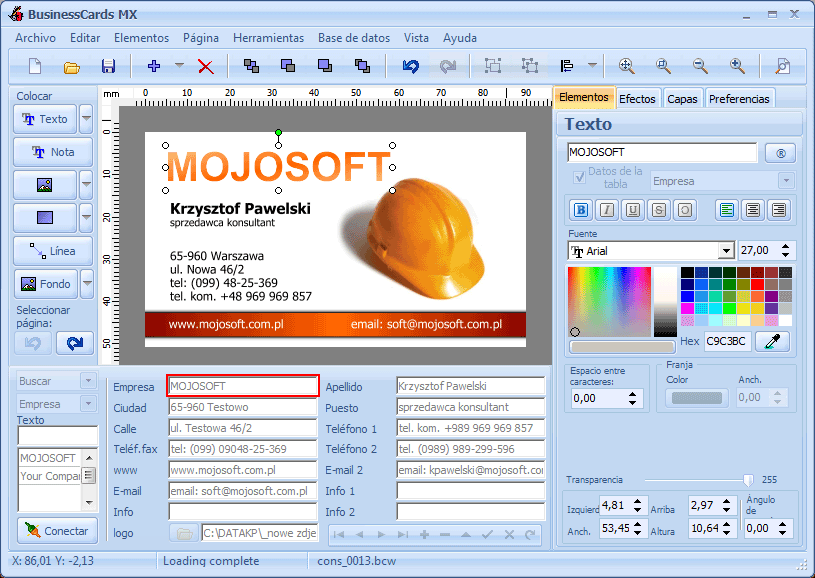Toggle underline text formatting
The width and height of the screenshot is (815, 578).
click(x=633, y=210)
